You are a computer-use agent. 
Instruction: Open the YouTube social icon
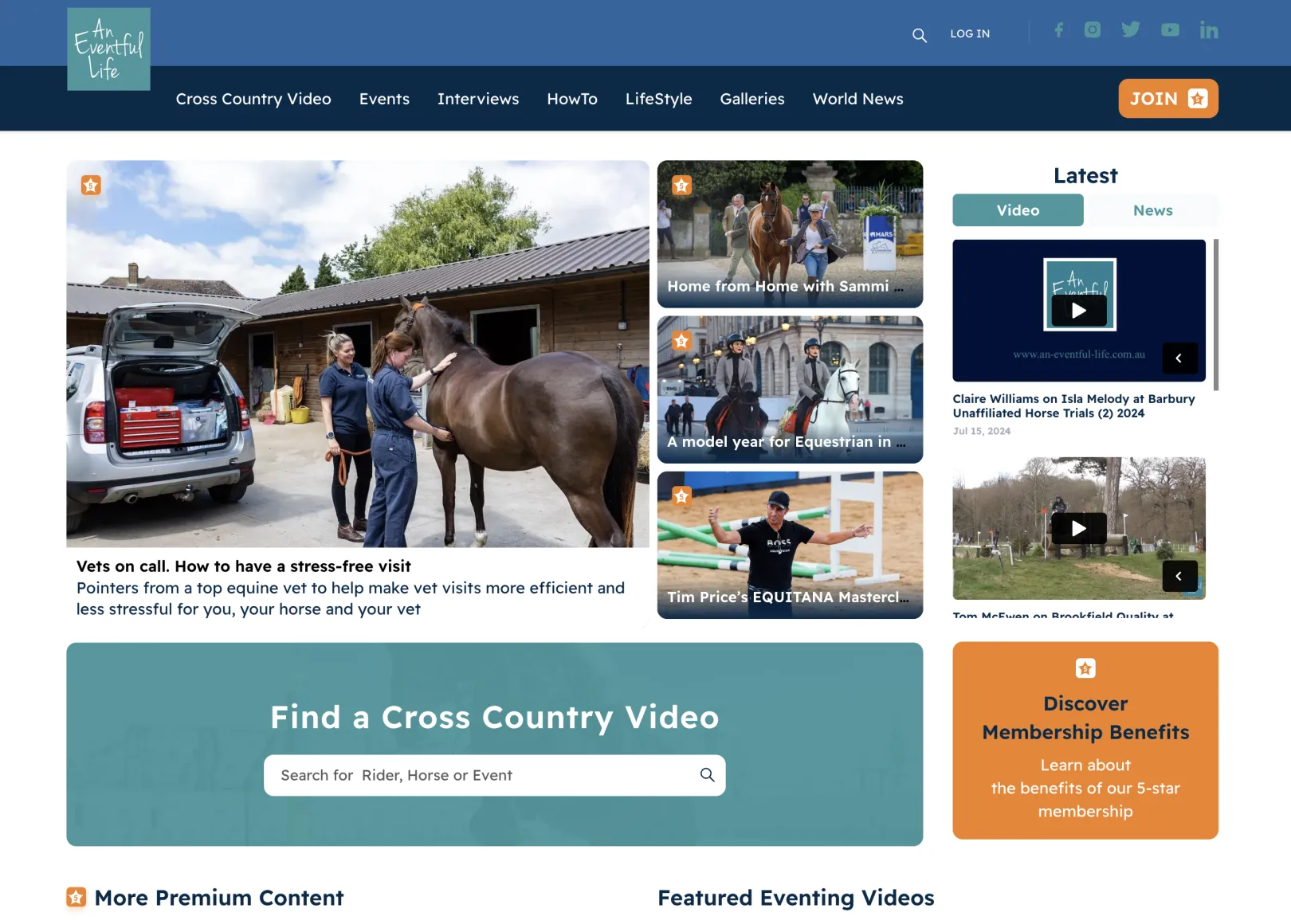(1170, 30)
